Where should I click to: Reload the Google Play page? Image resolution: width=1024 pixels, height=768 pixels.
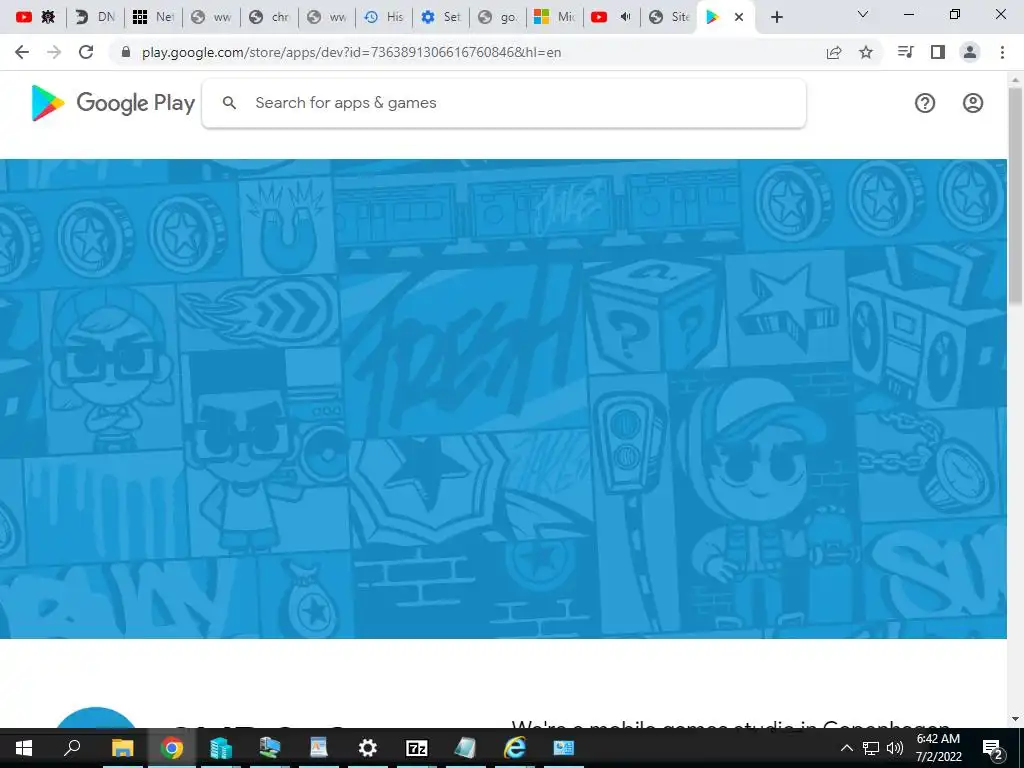86,52
